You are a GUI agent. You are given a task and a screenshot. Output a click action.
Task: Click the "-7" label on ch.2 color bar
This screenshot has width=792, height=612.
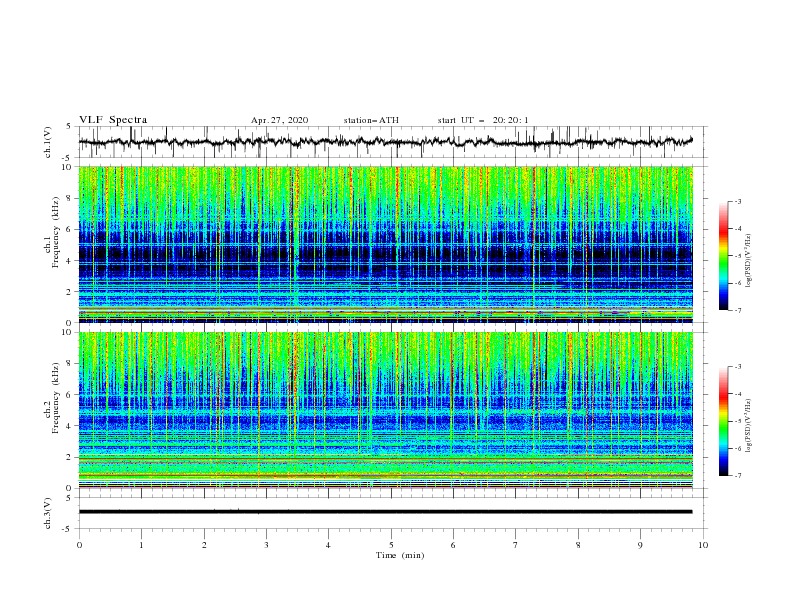(738, 475)
